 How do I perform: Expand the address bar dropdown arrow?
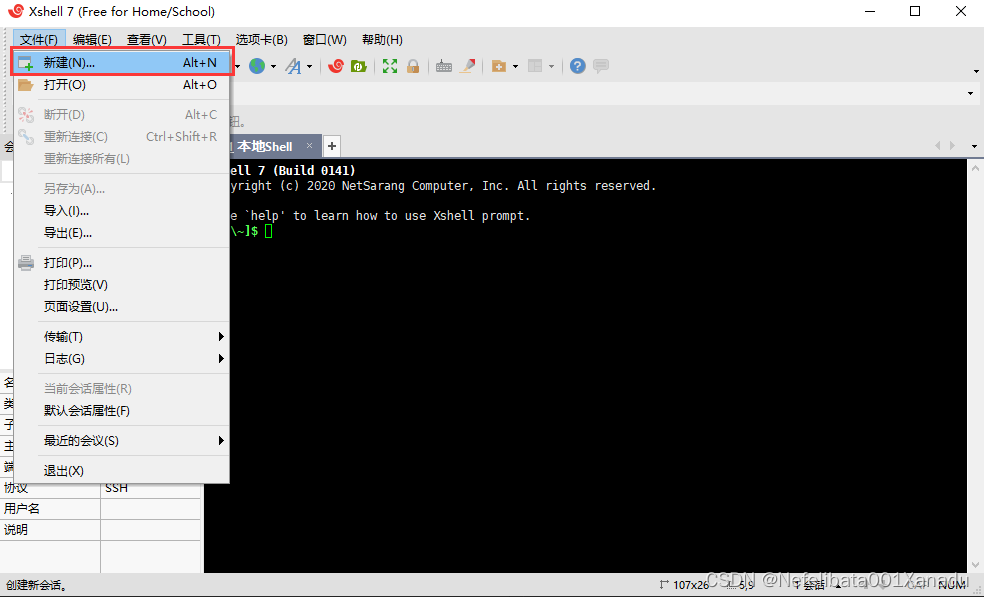pyautogui.click(x=970, y=94)
